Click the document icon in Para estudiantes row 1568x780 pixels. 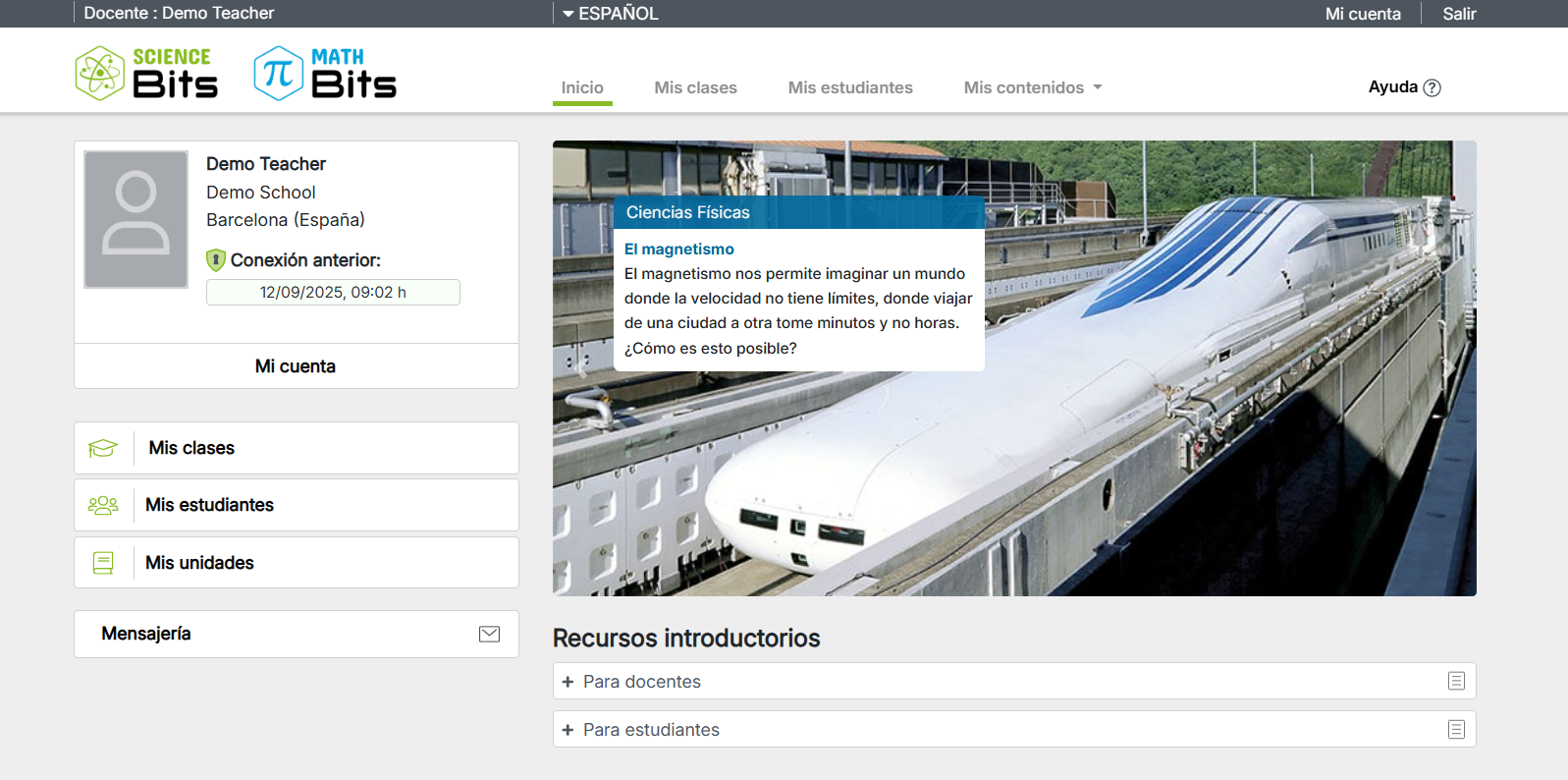1456,730
